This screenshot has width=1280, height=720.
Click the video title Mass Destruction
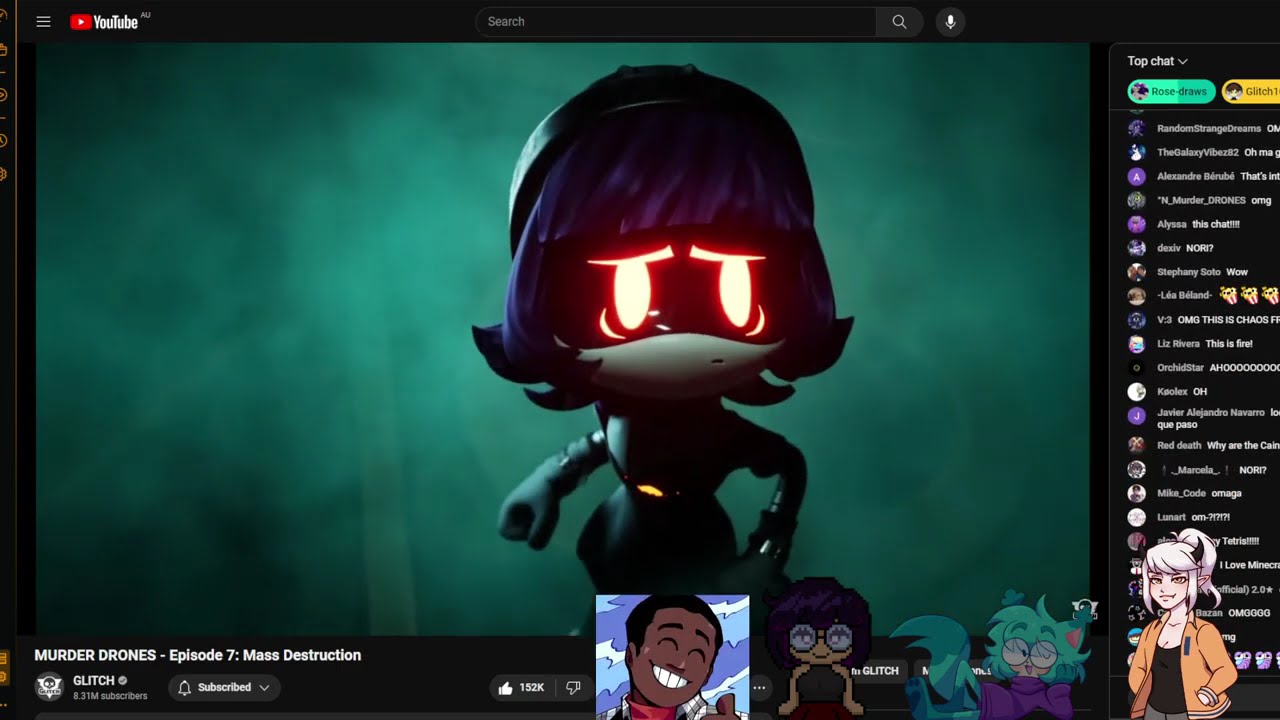tap(198, 655)
